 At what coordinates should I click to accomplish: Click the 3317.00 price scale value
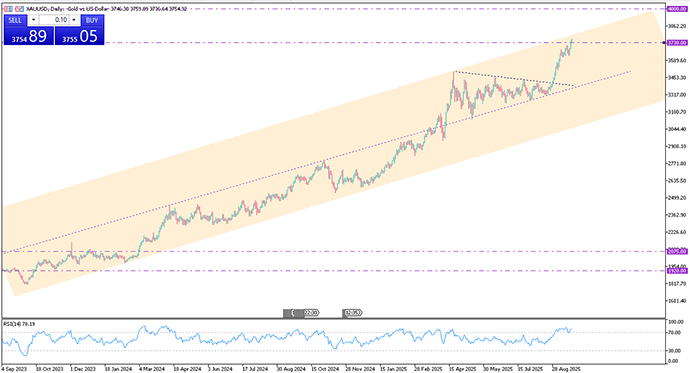point(677,95)
